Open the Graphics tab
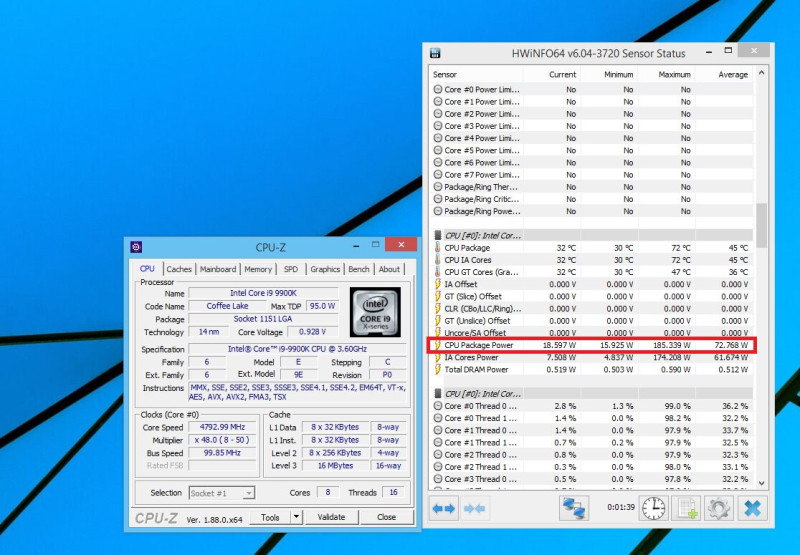Screen dimensions: 800x555 325,269
